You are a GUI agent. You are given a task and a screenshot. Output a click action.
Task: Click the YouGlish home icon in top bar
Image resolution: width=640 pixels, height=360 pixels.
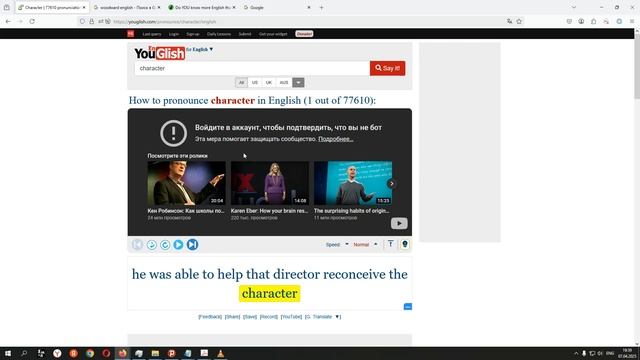tap(131, 34)
